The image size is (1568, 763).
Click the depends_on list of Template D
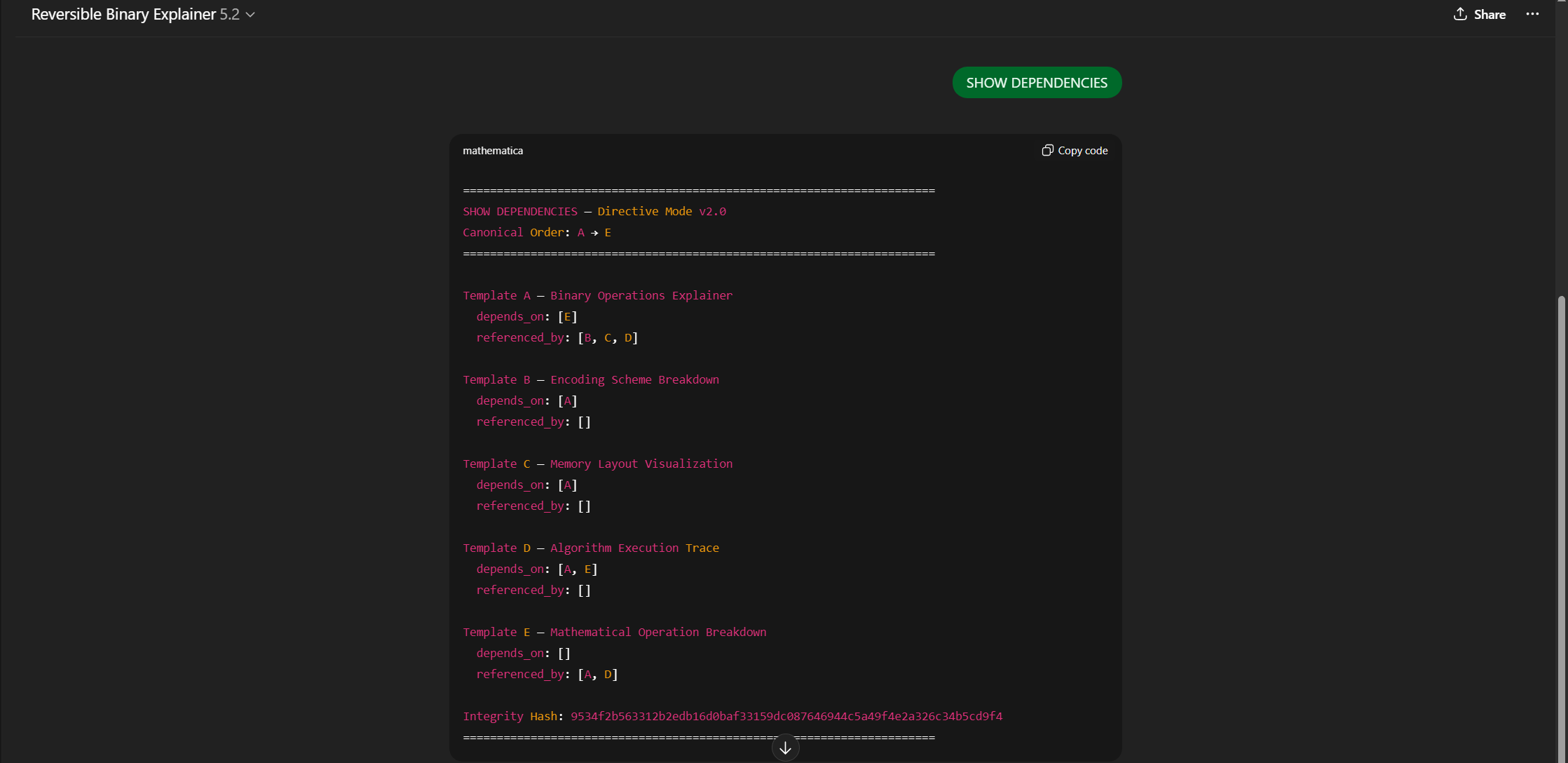[x=536, y=569]
